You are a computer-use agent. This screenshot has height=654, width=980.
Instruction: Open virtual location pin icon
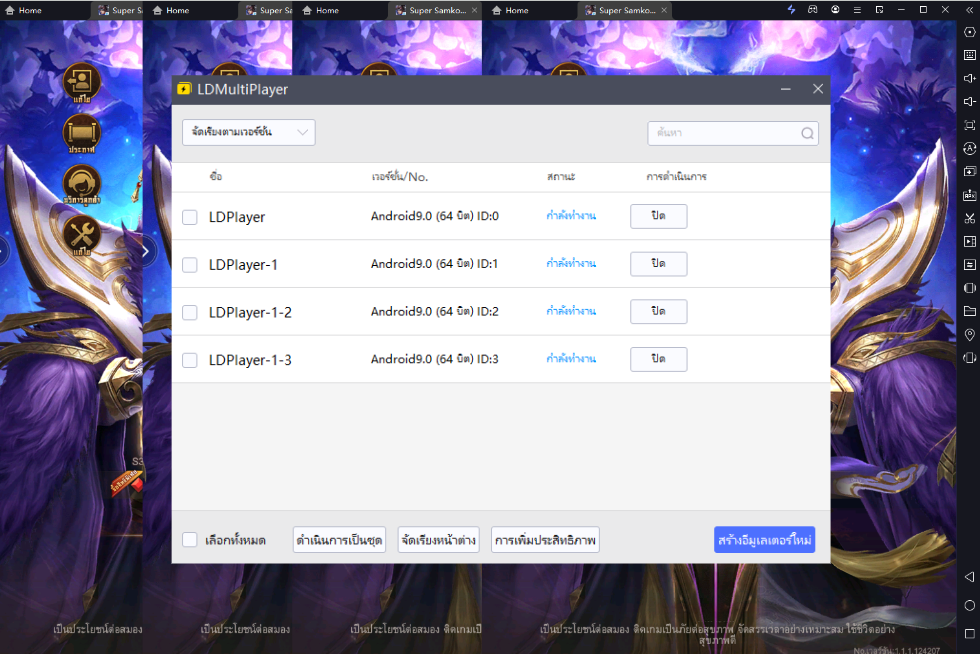pyautogui.click(x=969, y=335)
